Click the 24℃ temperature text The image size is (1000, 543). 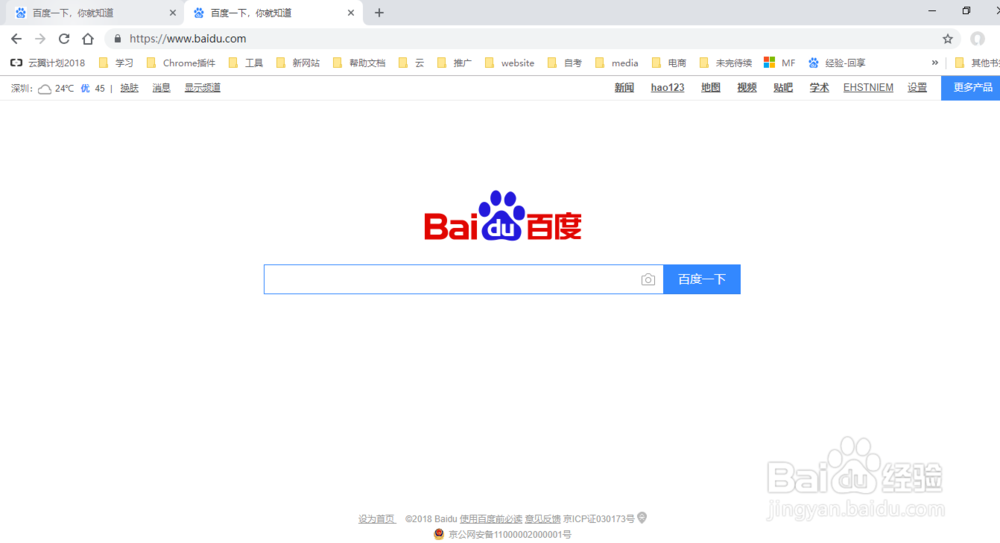pyautogui.click(x=64, y=89)
